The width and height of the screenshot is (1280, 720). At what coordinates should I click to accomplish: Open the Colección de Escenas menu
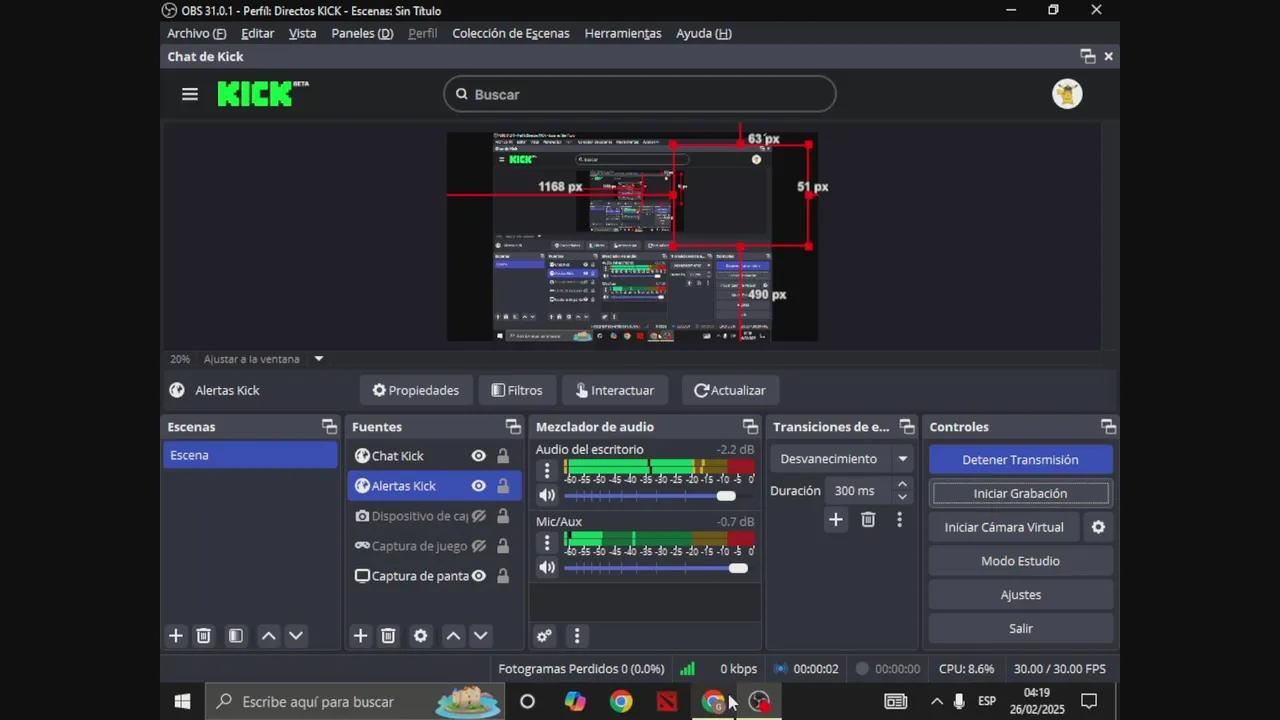pyautogui.click(x=510, y=33)
